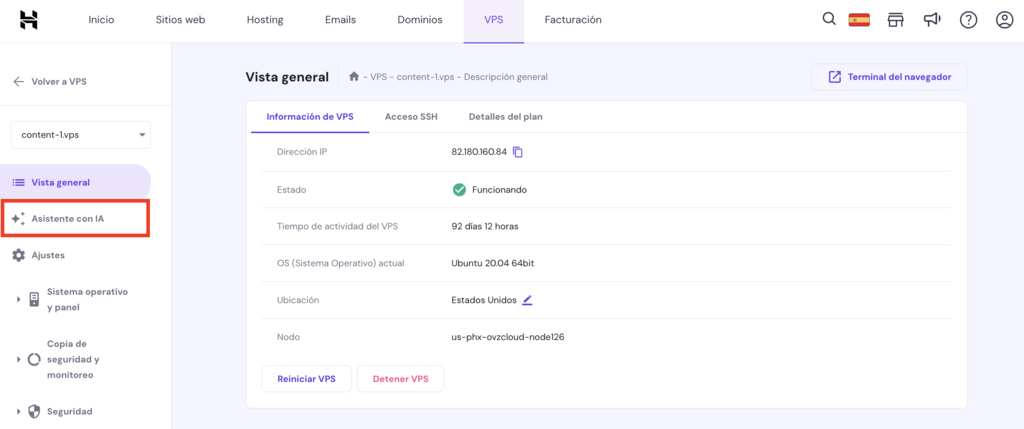
Task: Edit location with pencil icon
Action: click(527, 300)
